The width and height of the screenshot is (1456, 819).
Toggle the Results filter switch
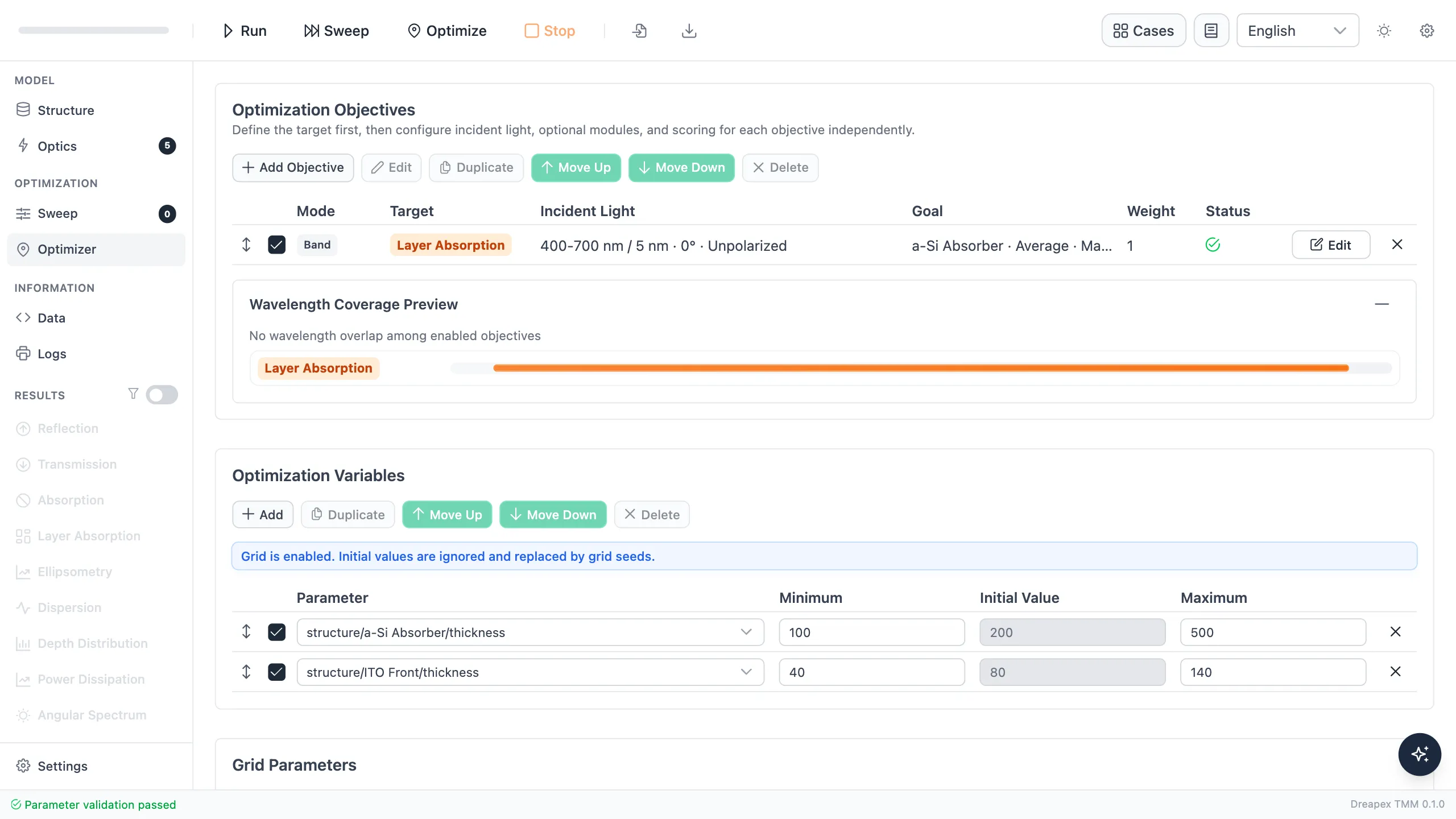tap(162, 395)
